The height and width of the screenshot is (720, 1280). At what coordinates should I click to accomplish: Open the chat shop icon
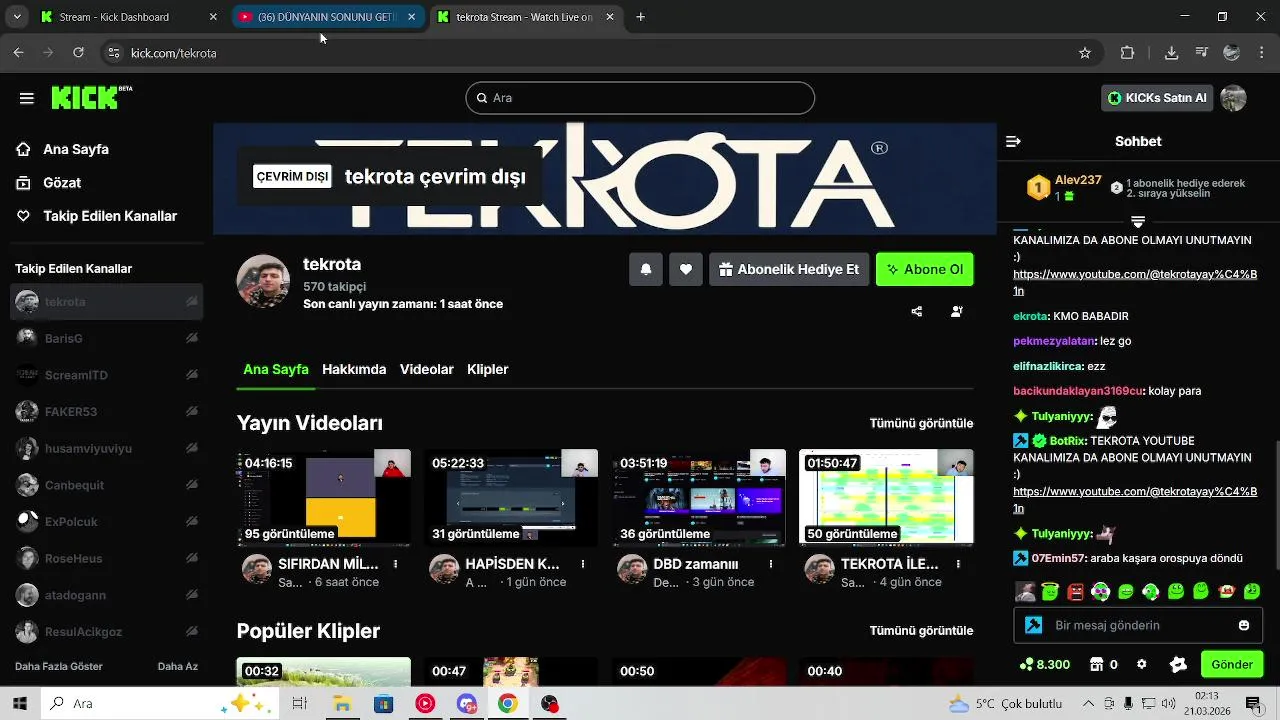[x=1096, y=664]
